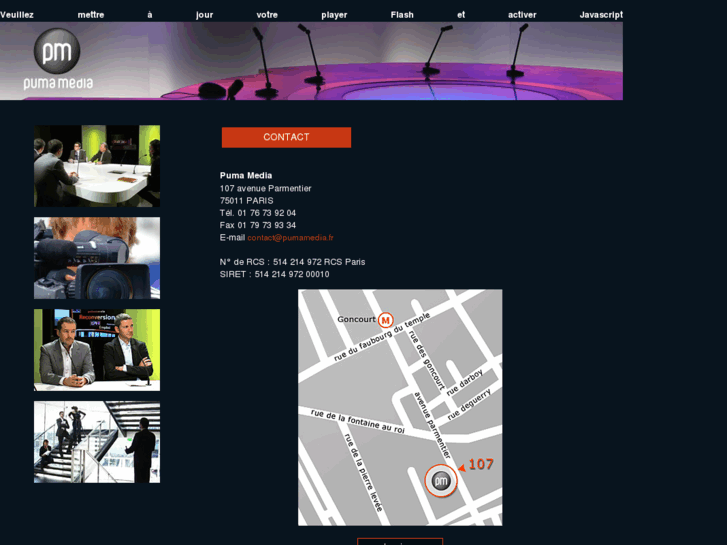This screenshot has width=727, height=545.
Task: Click the rue des goncourt label on map
Action: click(427, 360)
